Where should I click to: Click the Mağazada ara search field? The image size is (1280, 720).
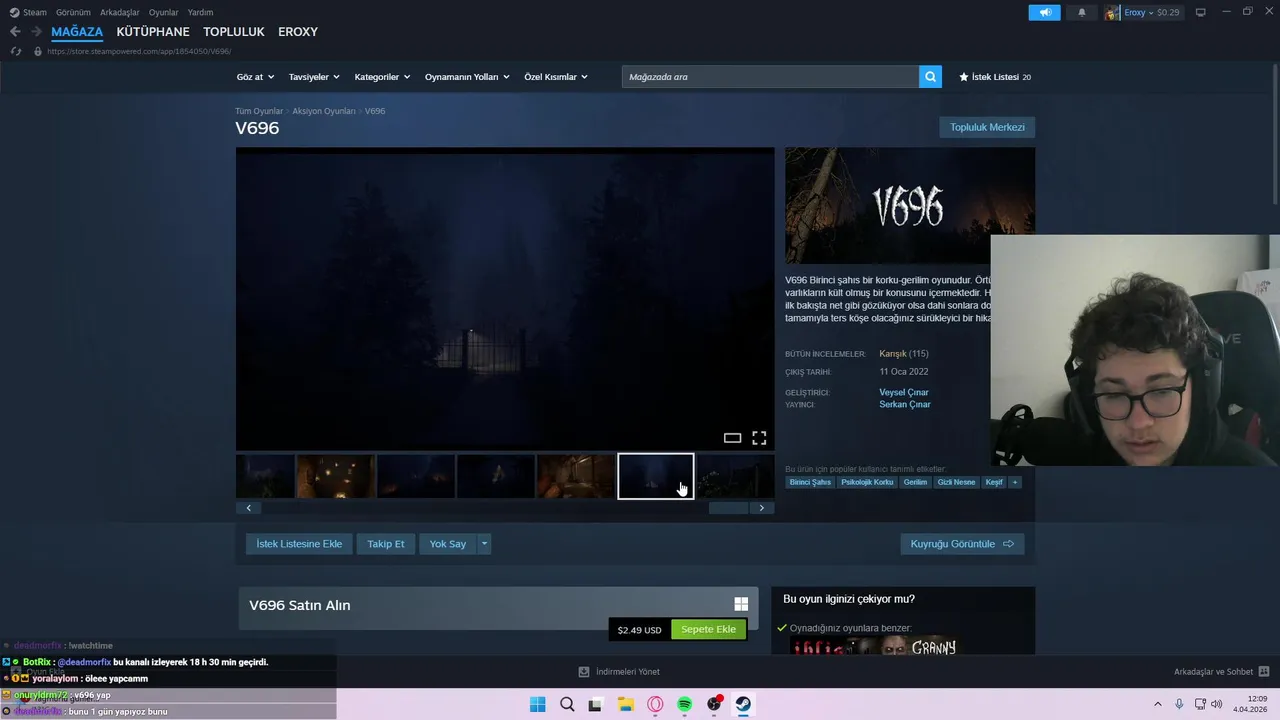(x=770, y=76)
